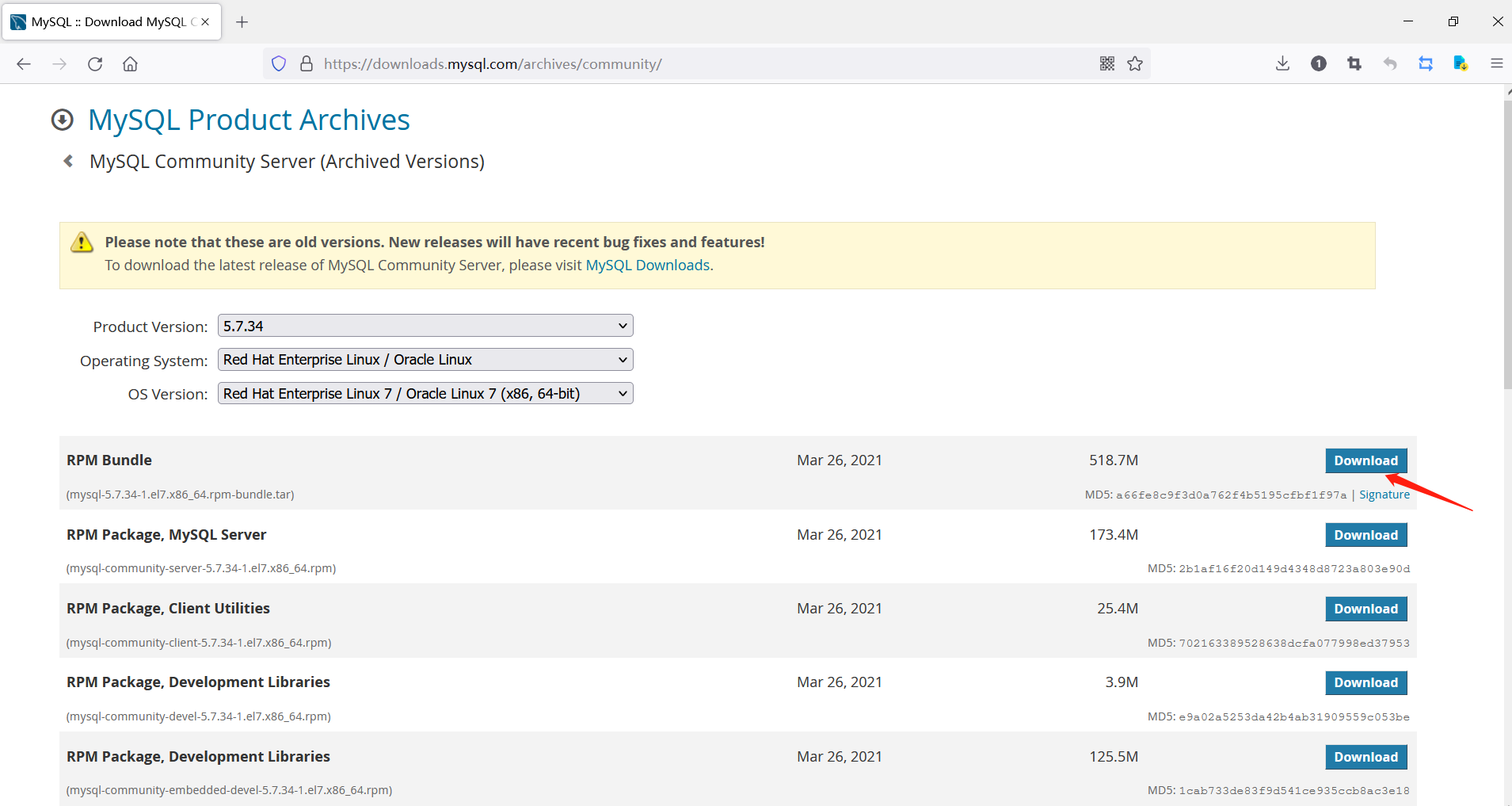Click the browser back arrow

pos(24,64)
